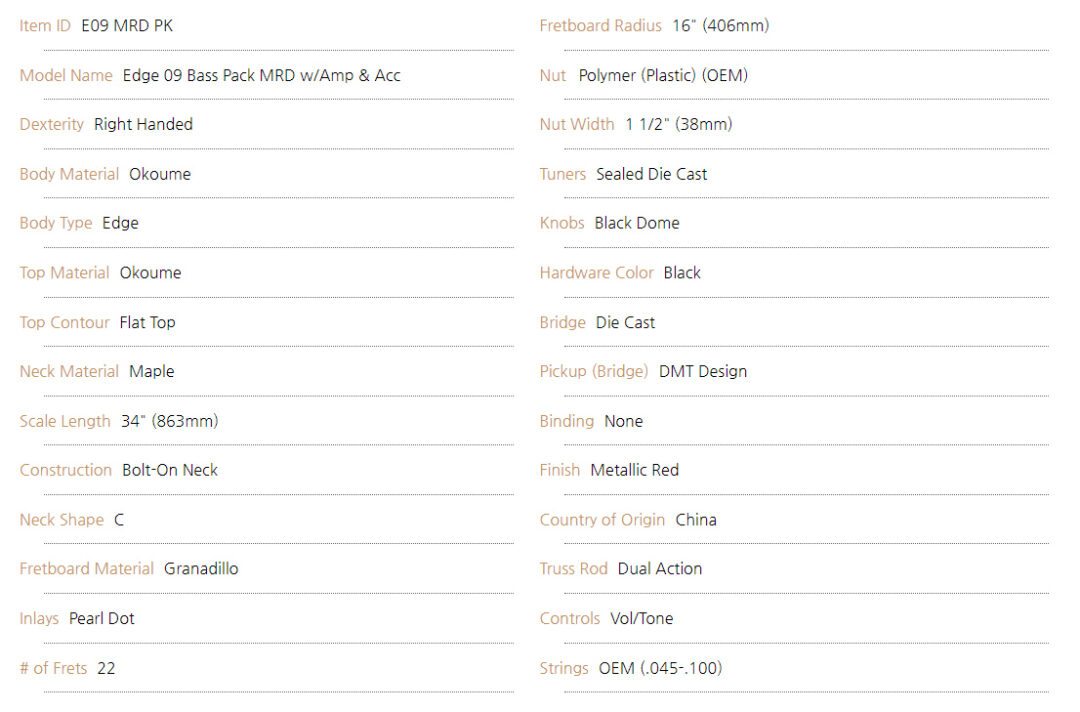Select the Body Material label
Viewport: 1080px width, 712px height.
(x=69, y=174)
